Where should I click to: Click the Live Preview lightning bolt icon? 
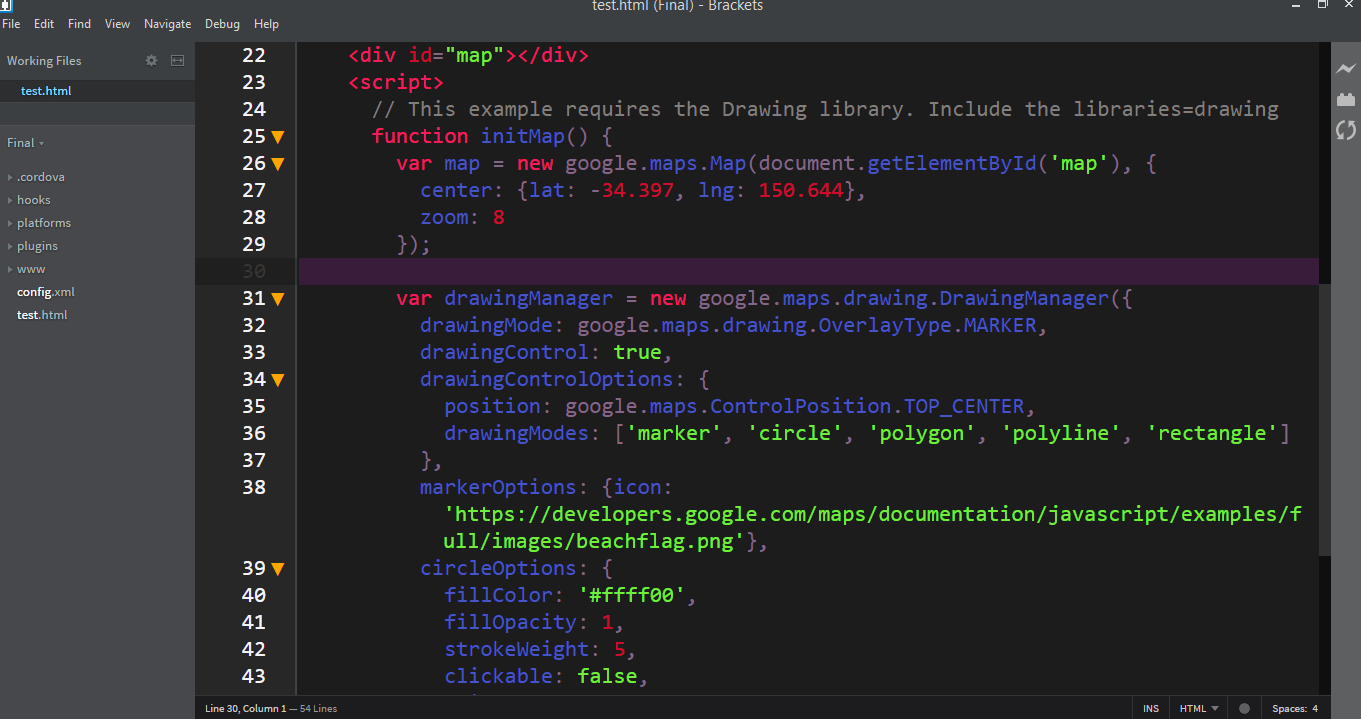pyautogui.click(x=1345, y=68)
